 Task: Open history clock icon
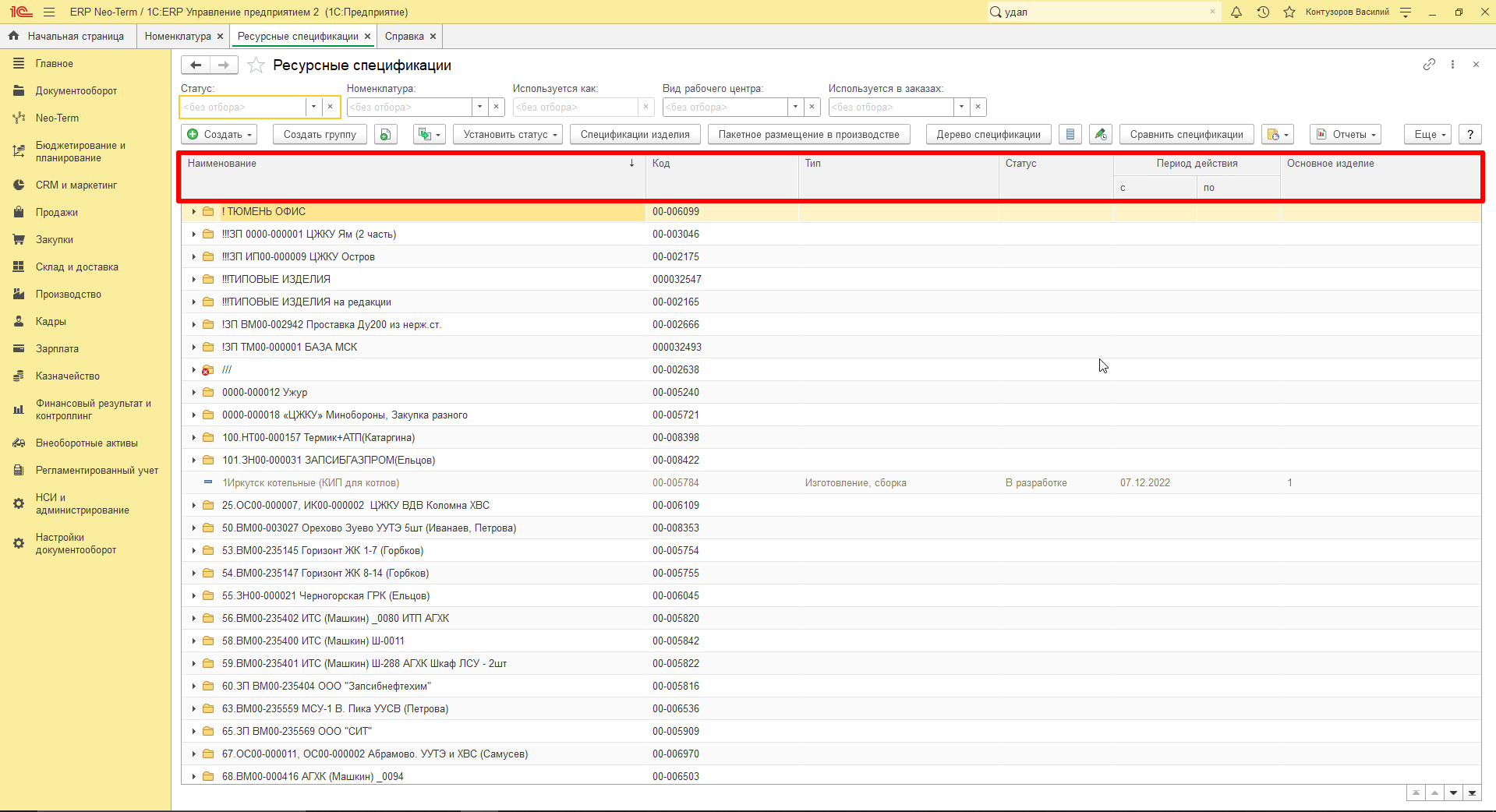pos(1263,12)
